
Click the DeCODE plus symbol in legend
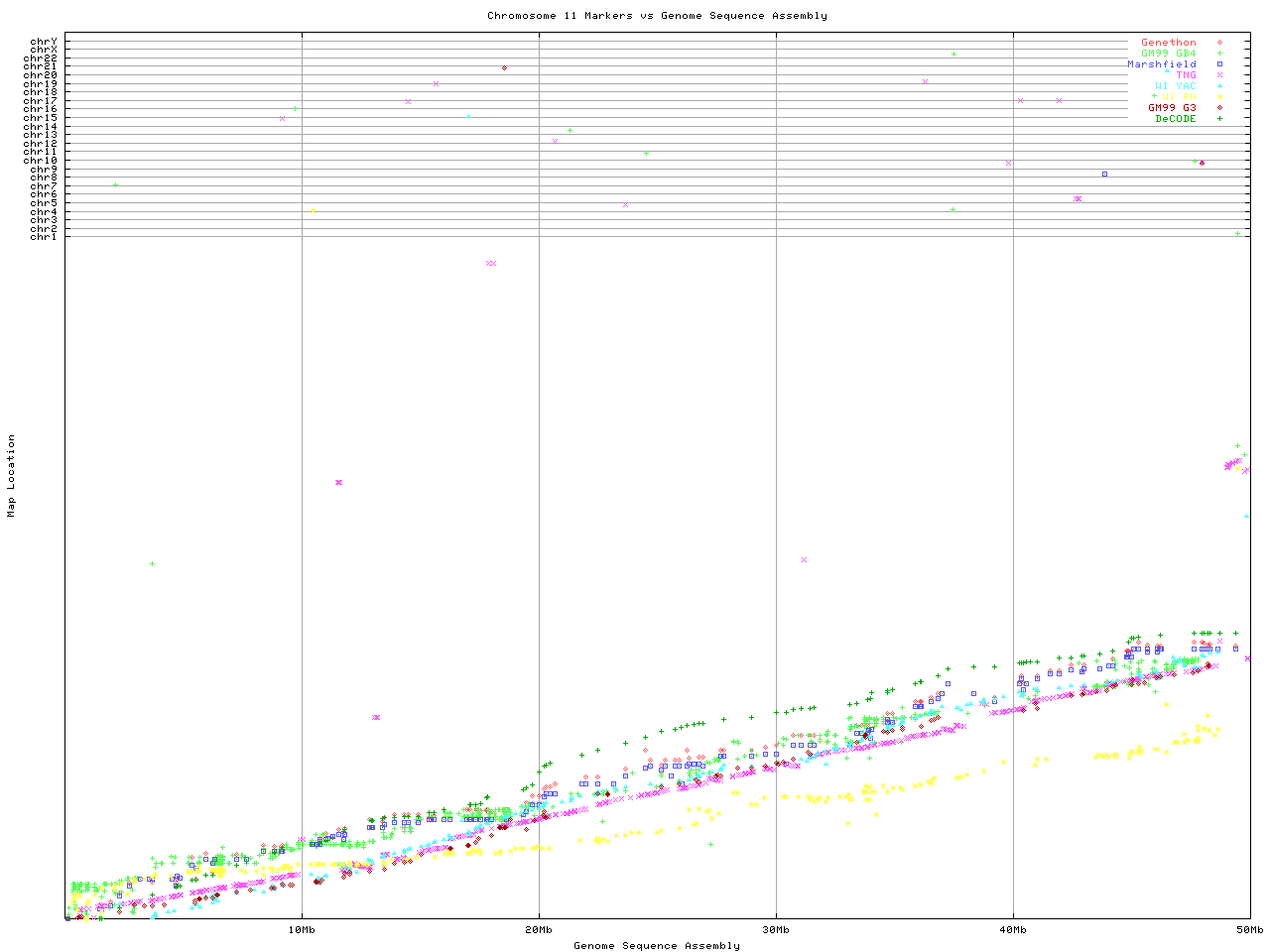tap(1219, 119)
